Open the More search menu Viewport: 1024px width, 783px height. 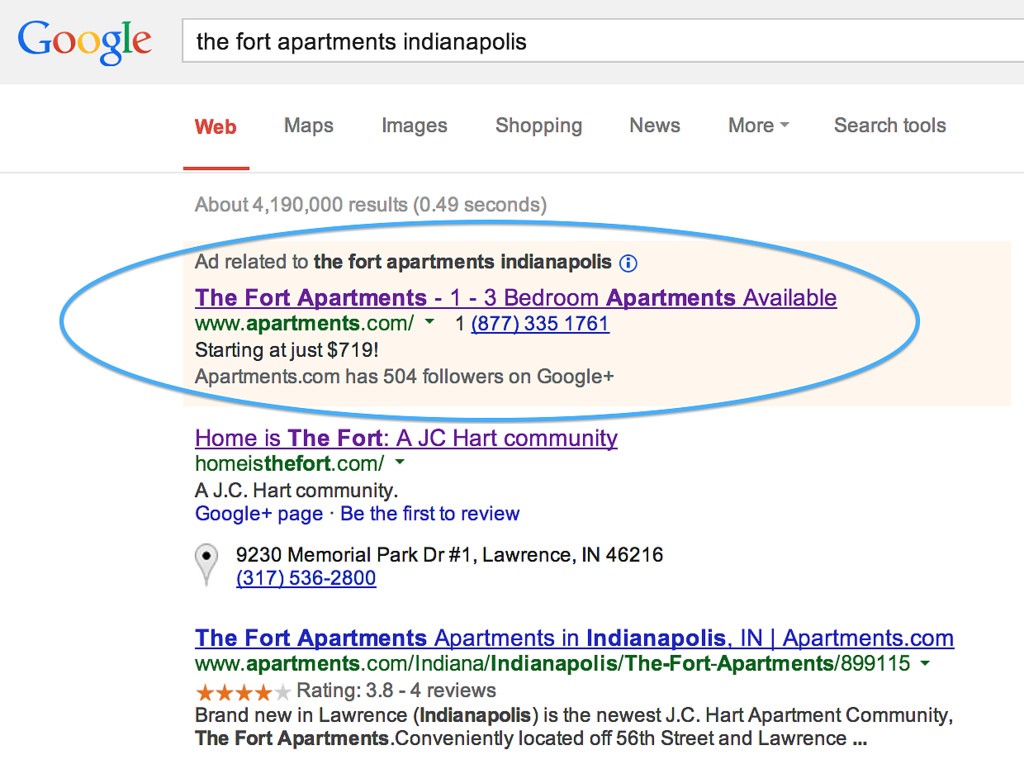point(758,125)
